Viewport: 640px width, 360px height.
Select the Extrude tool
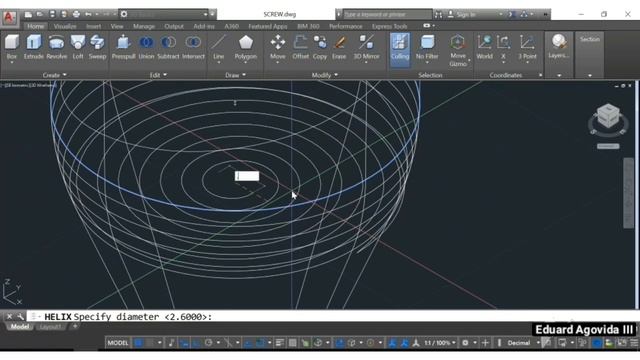[x=33, y=47]
